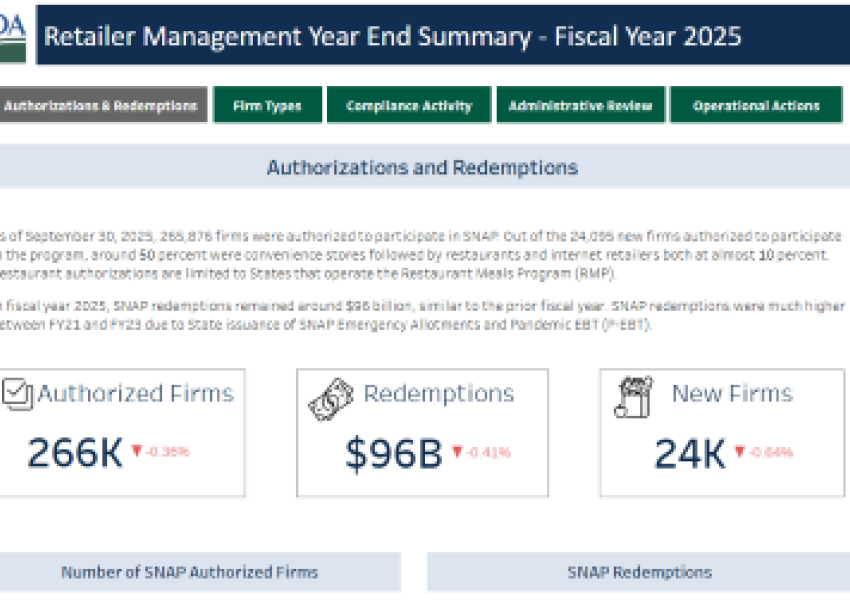Screen dimensions: 850x600
Task: Switch to the Firm Types tab
Action: point(267,105)
